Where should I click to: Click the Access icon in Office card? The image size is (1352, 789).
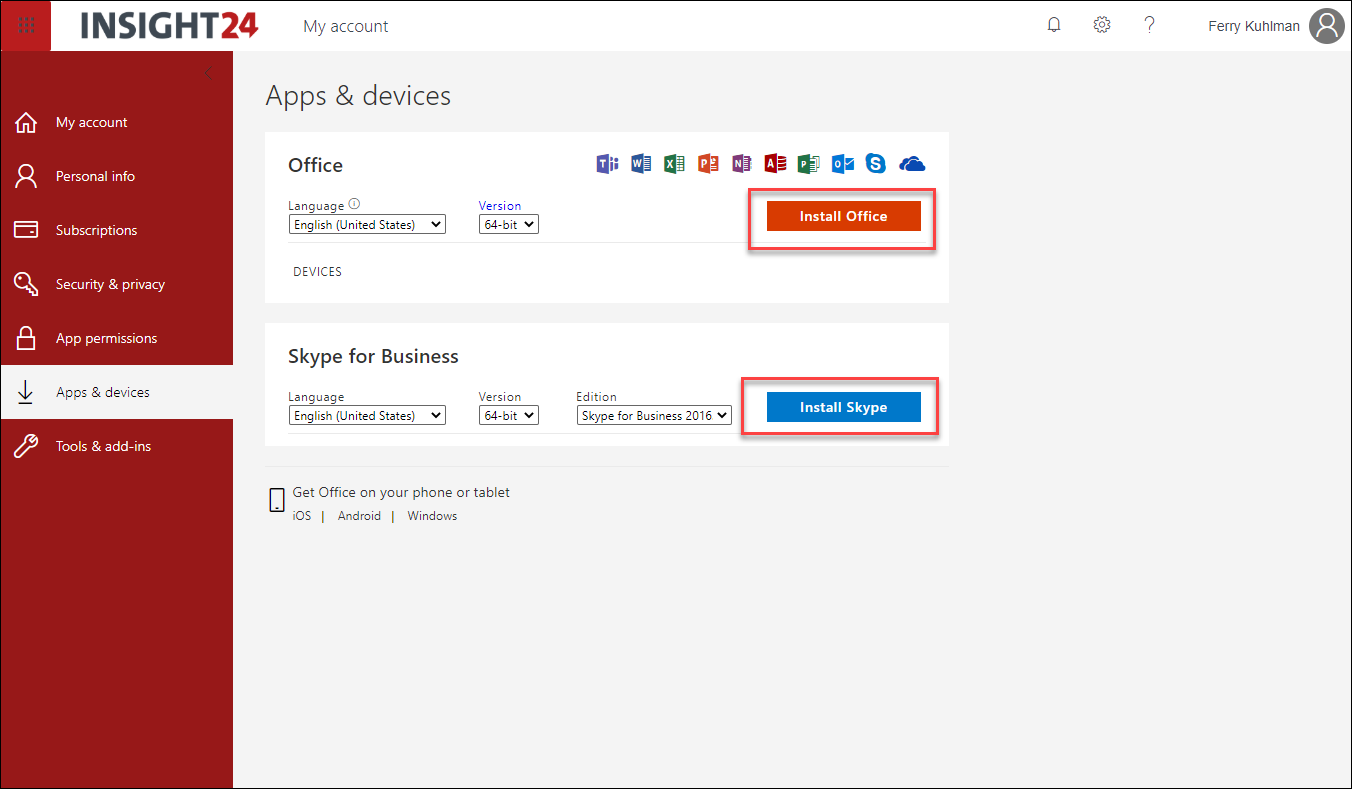click(x=775, y=164)
